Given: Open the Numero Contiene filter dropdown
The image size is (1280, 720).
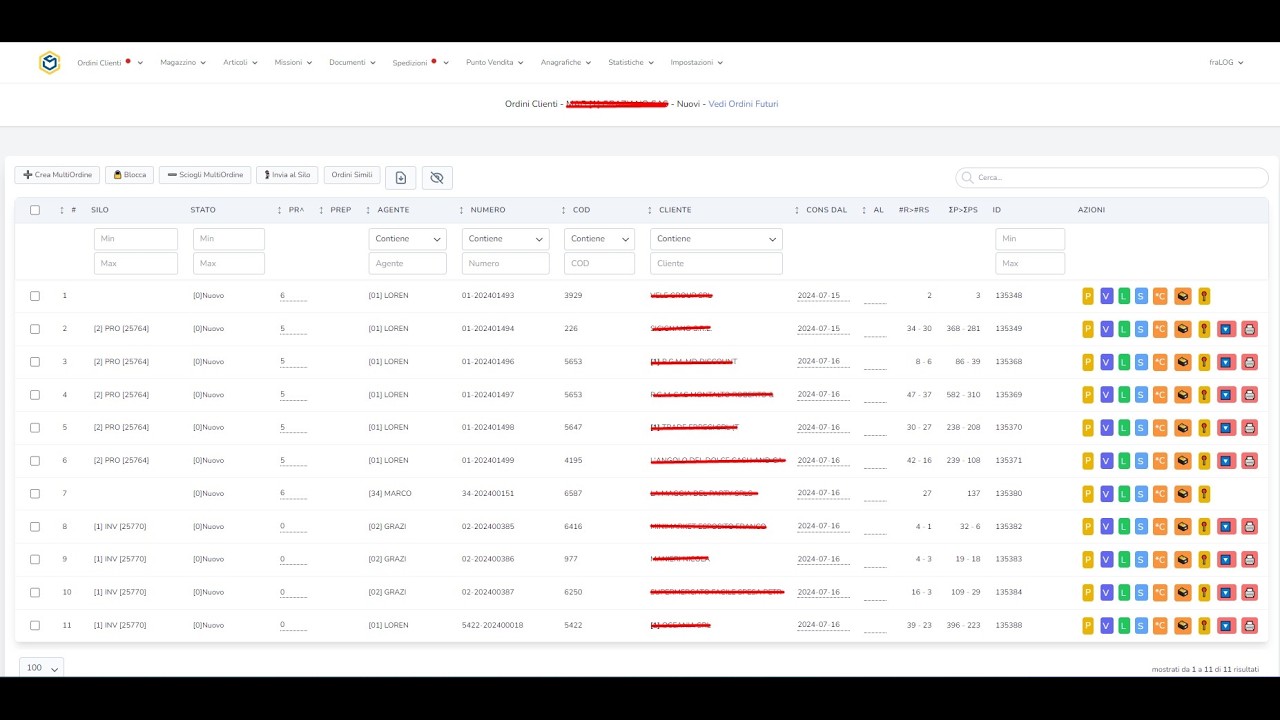Looking at the screenshot, I should [x=505, y=239].
